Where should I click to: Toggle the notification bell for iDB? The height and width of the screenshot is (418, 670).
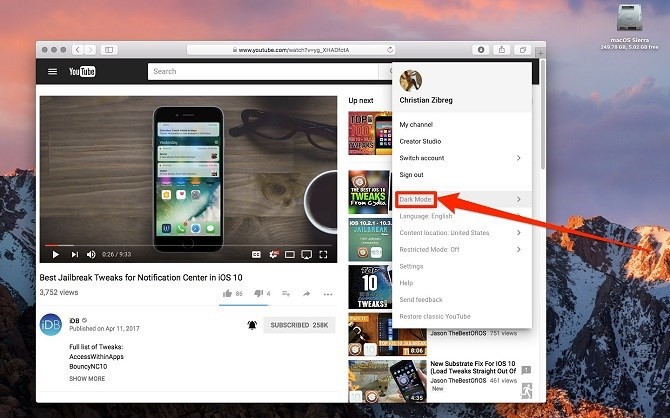pyautogui.click(x=252, y=325)
